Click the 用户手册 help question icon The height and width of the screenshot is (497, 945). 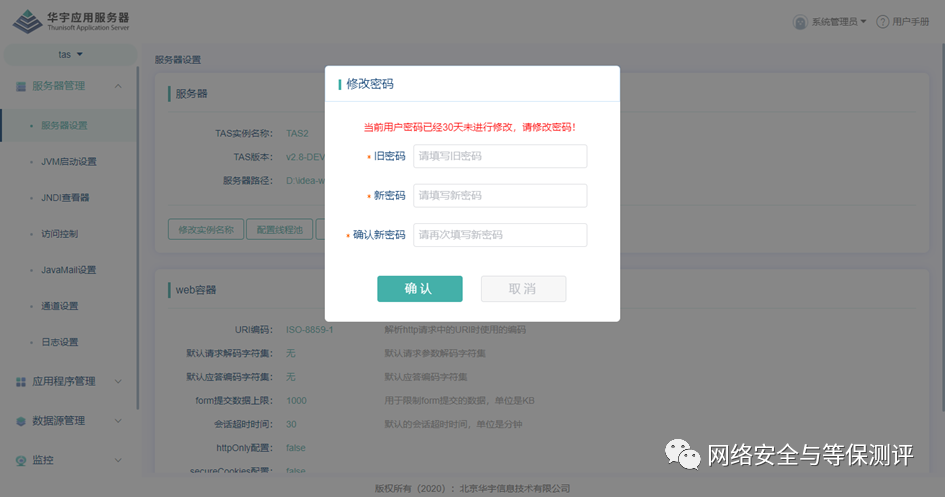point(882,22)
